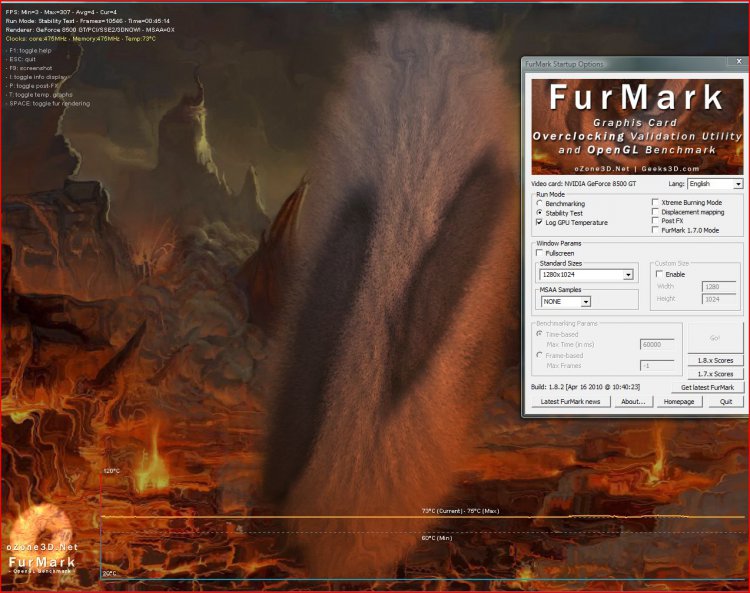Click the 60°C (Min) graph label
Viewport: 750px width, 593px height.
pos(437,538)
